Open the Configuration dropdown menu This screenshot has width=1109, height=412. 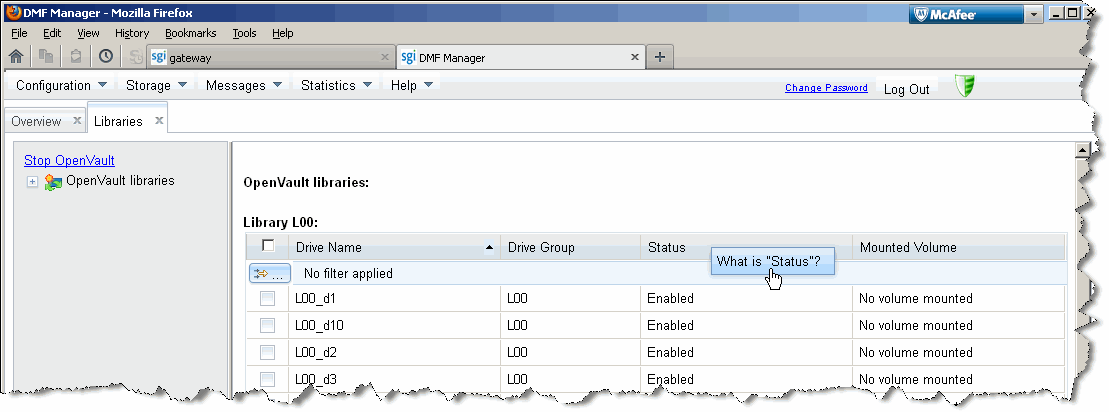62,86
